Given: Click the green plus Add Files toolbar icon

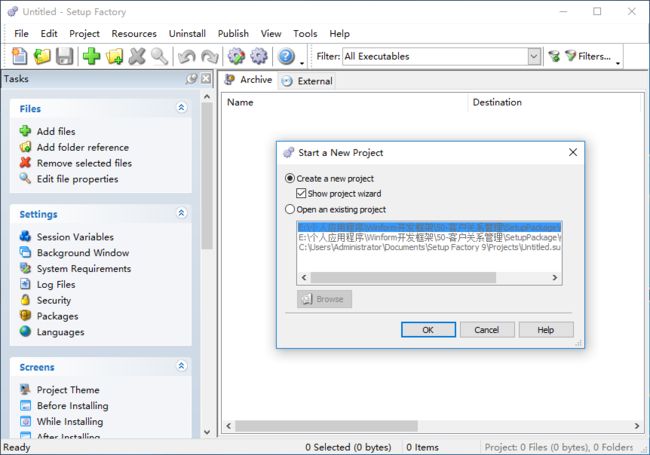Looking at the screenshot, I should 92,56.
